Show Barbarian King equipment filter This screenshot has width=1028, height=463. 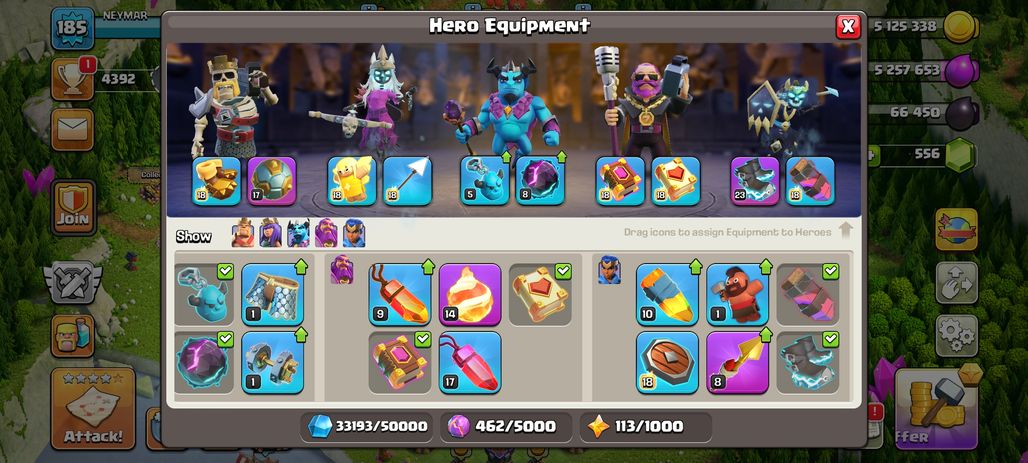[243, 233]
